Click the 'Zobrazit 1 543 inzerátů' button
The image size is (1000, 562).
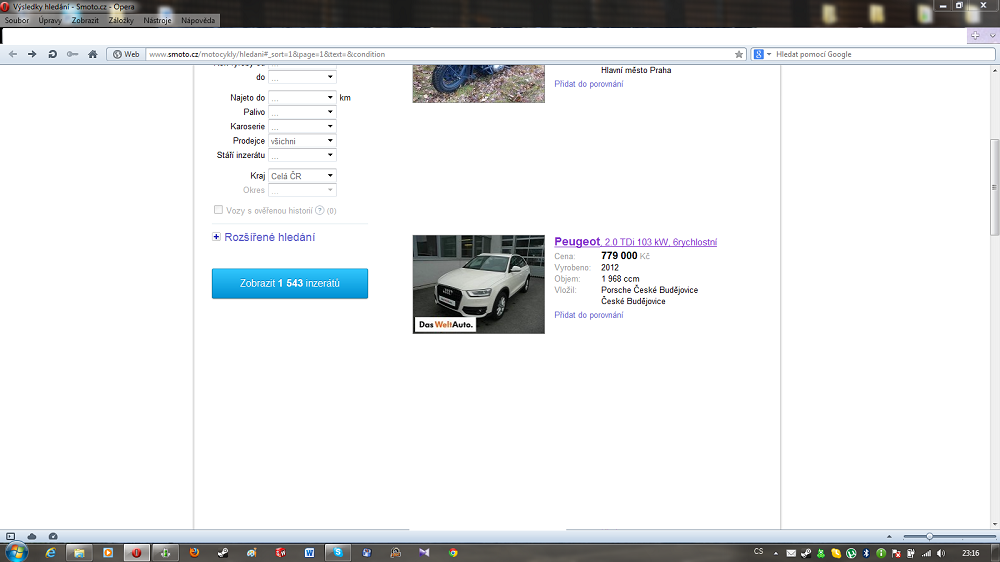(290, 284)
